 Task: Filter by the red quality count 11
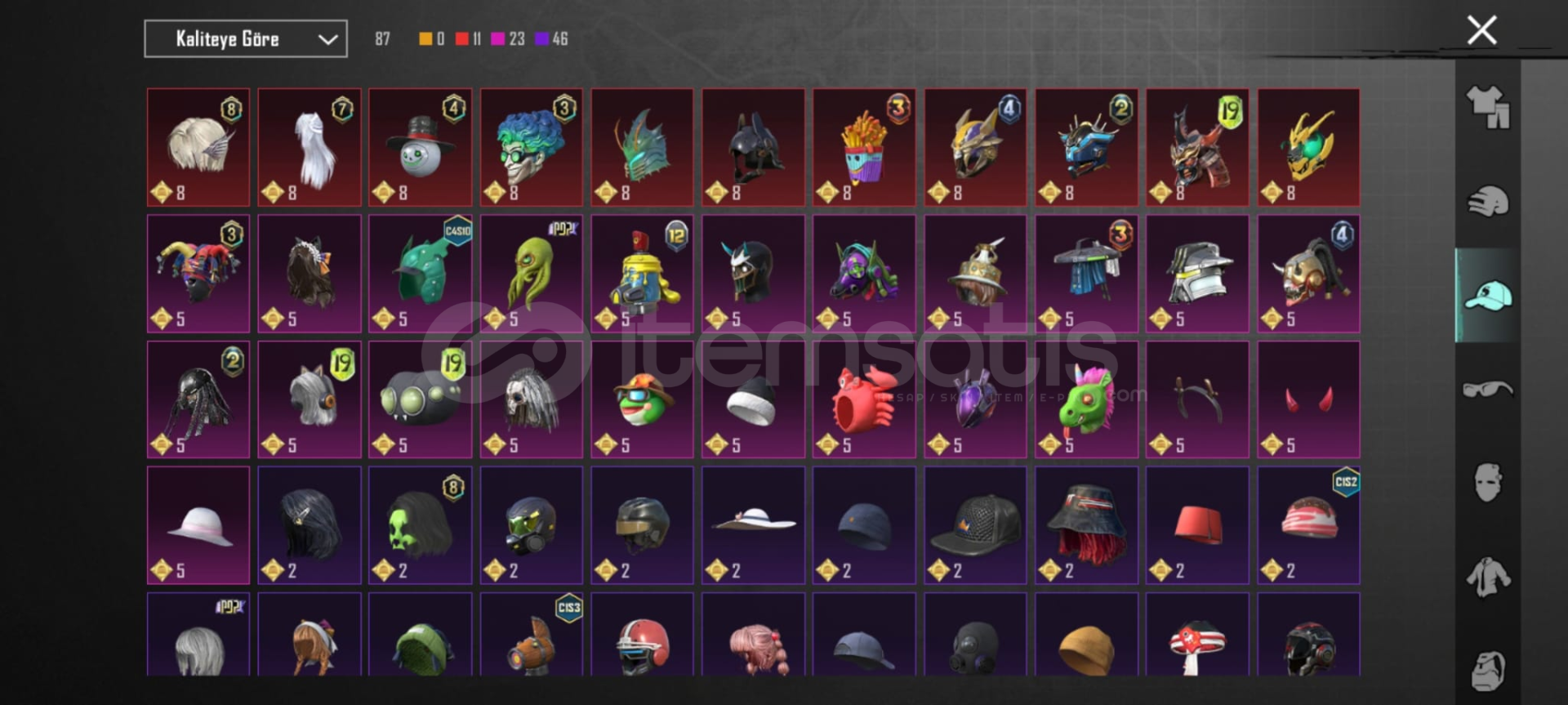tap(469, 38)
